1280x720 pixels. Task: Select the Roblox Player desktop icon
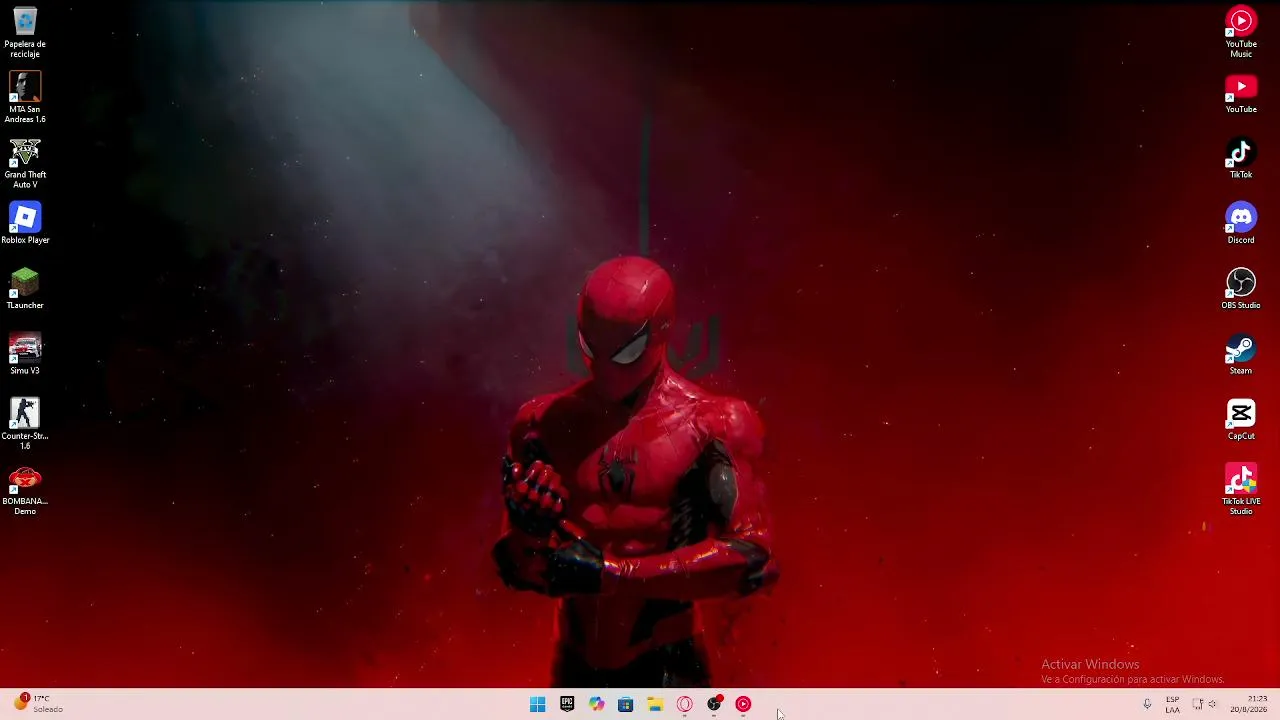[x=25, y=224]
